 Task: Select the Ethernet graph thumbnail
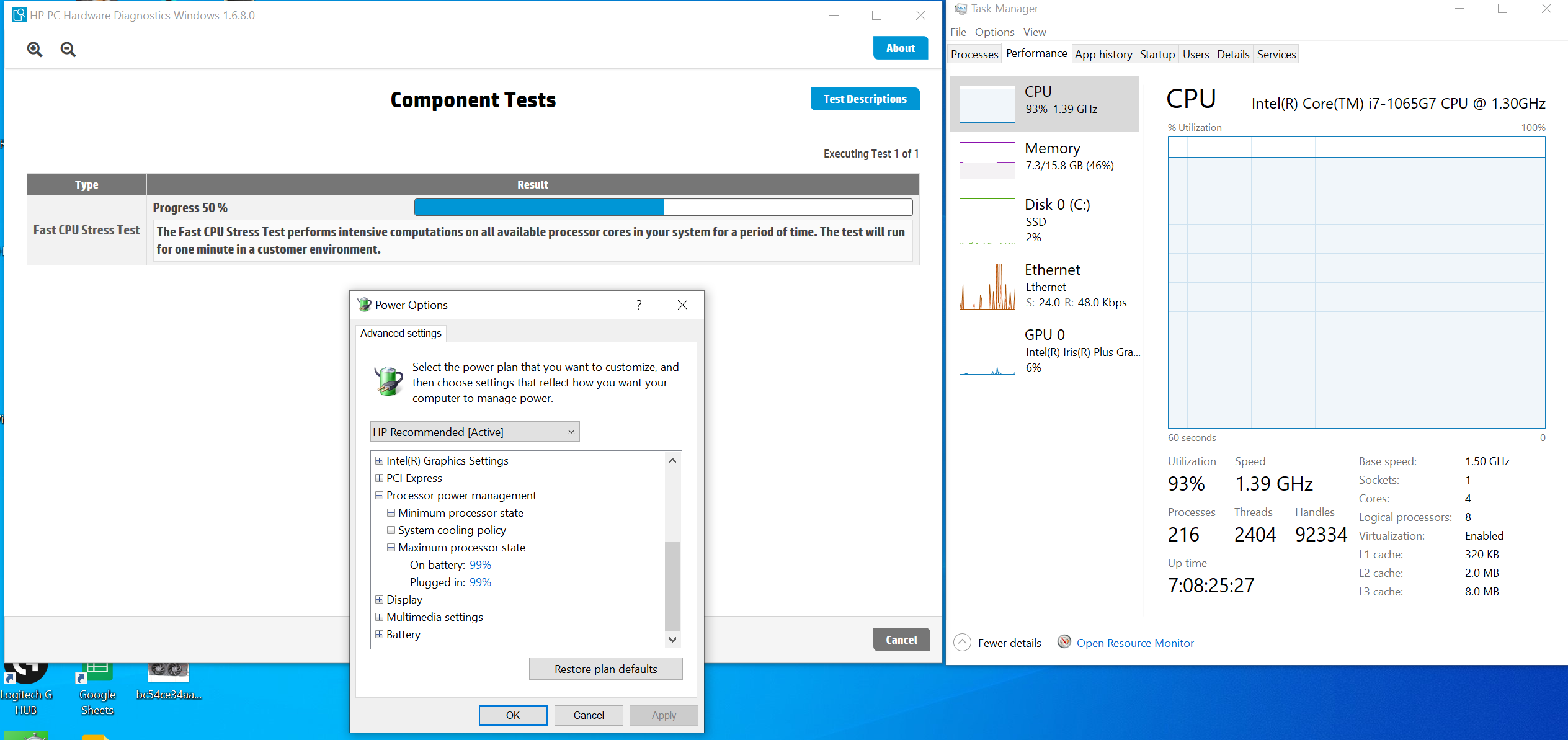[987, 287]
